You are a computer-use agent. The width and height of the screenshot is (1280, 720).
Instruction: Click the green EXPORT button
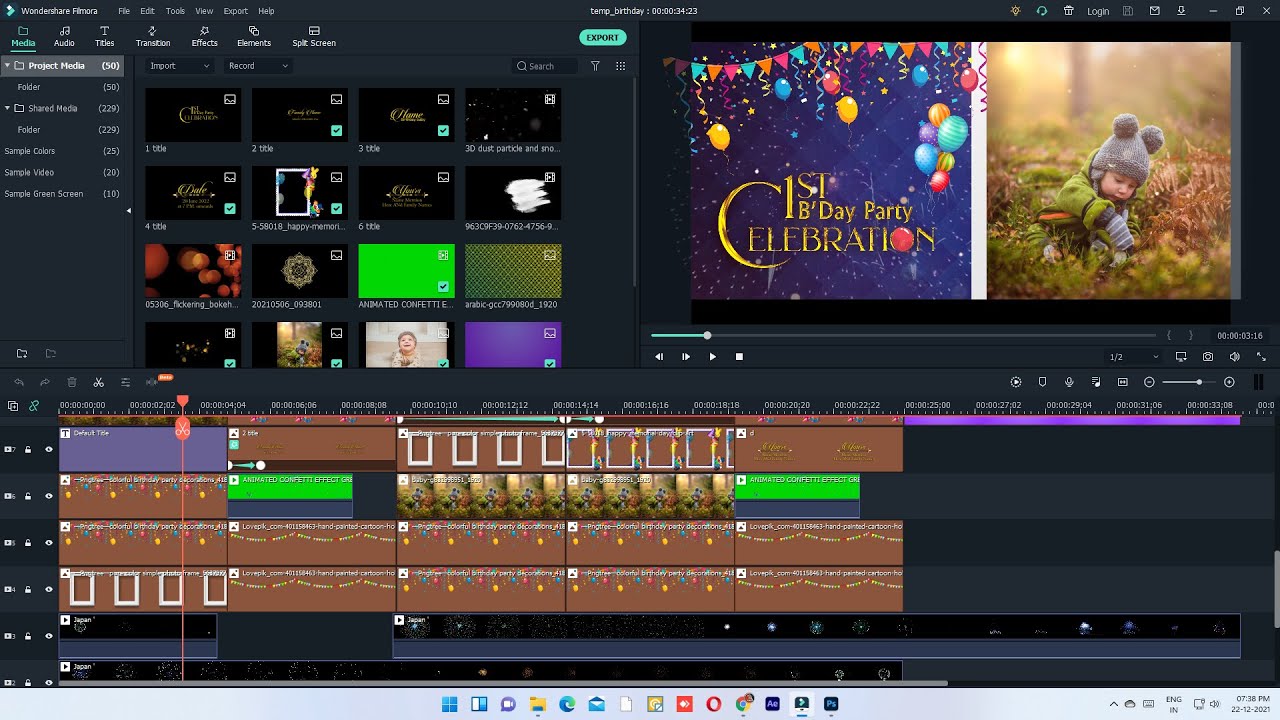coord(602,37)
